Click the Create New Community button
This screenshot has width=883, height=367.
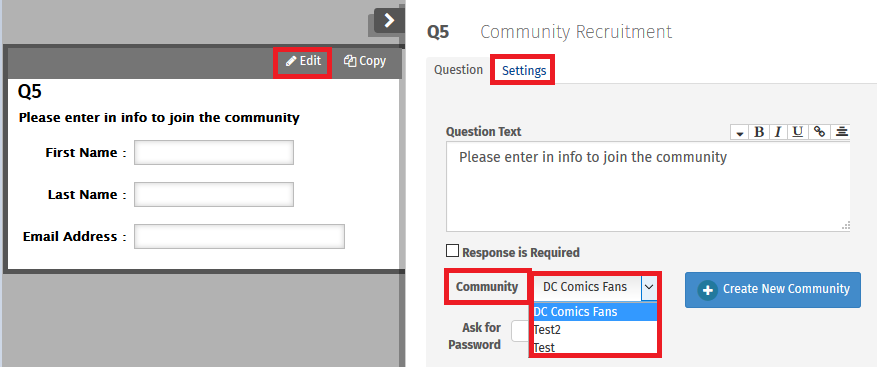(773, 290)
